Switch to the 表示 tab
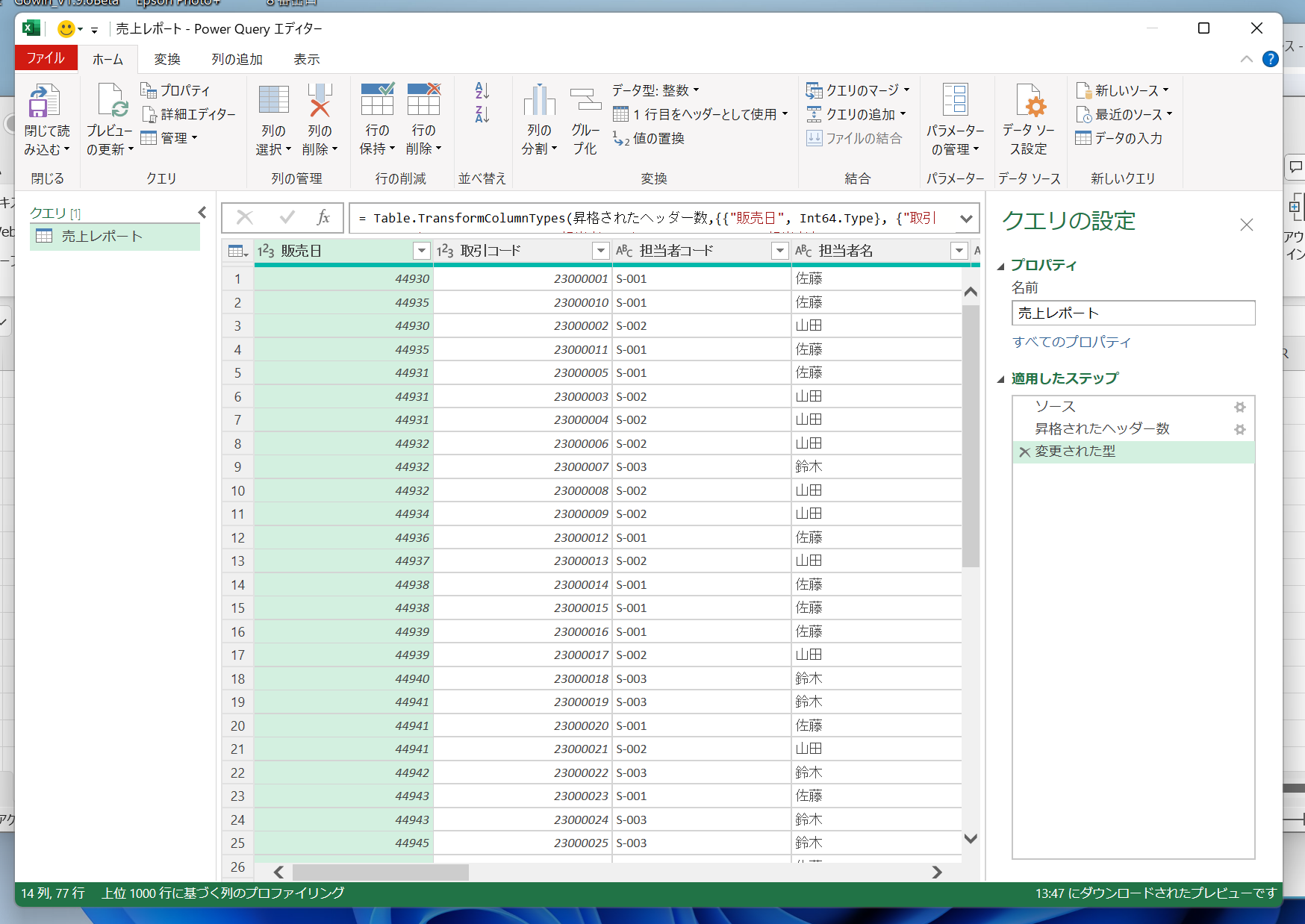The image size is (1305, 924). click(x=306, y=59)
